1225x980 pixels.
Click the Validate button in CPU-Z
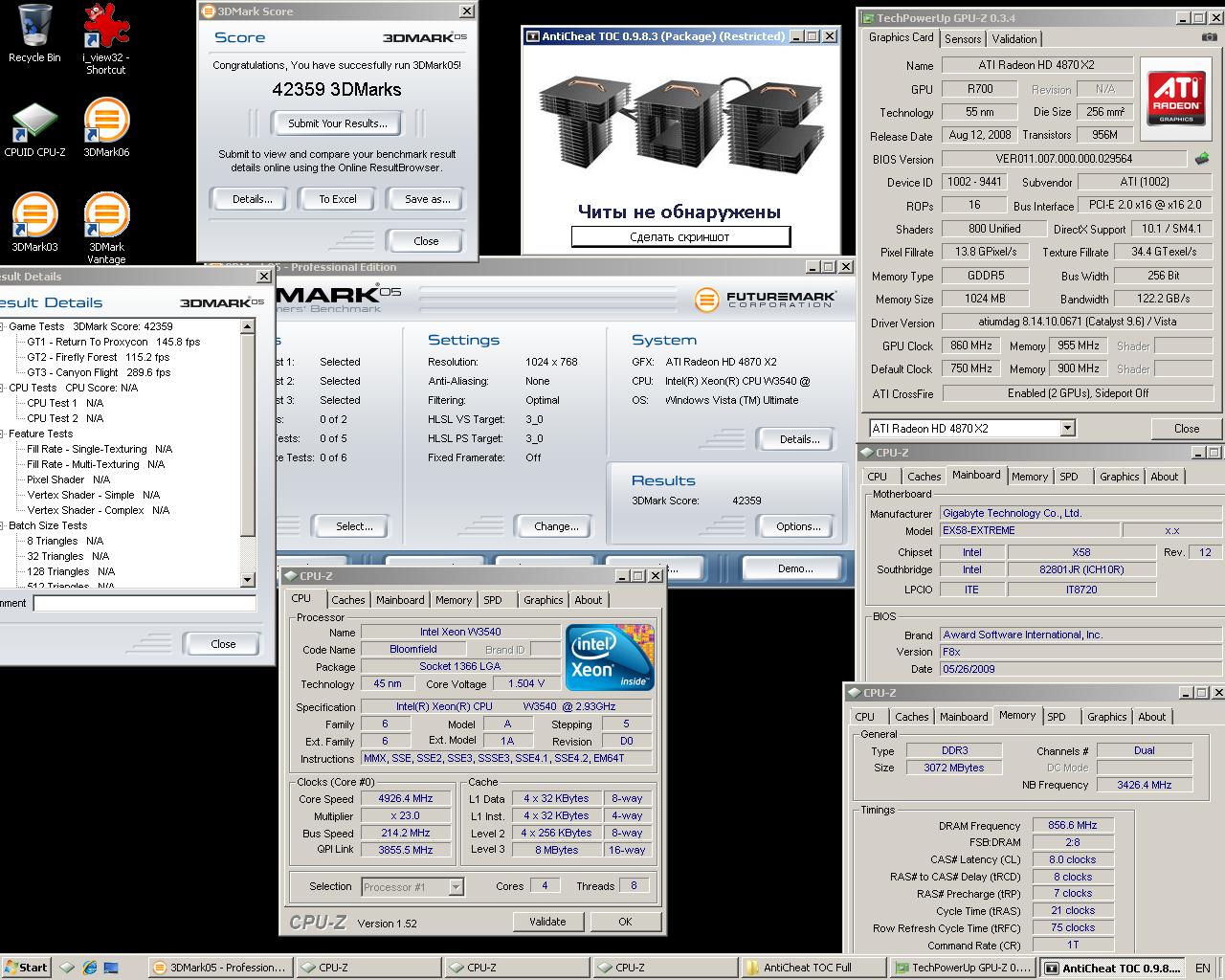click(x=547, y=922)
